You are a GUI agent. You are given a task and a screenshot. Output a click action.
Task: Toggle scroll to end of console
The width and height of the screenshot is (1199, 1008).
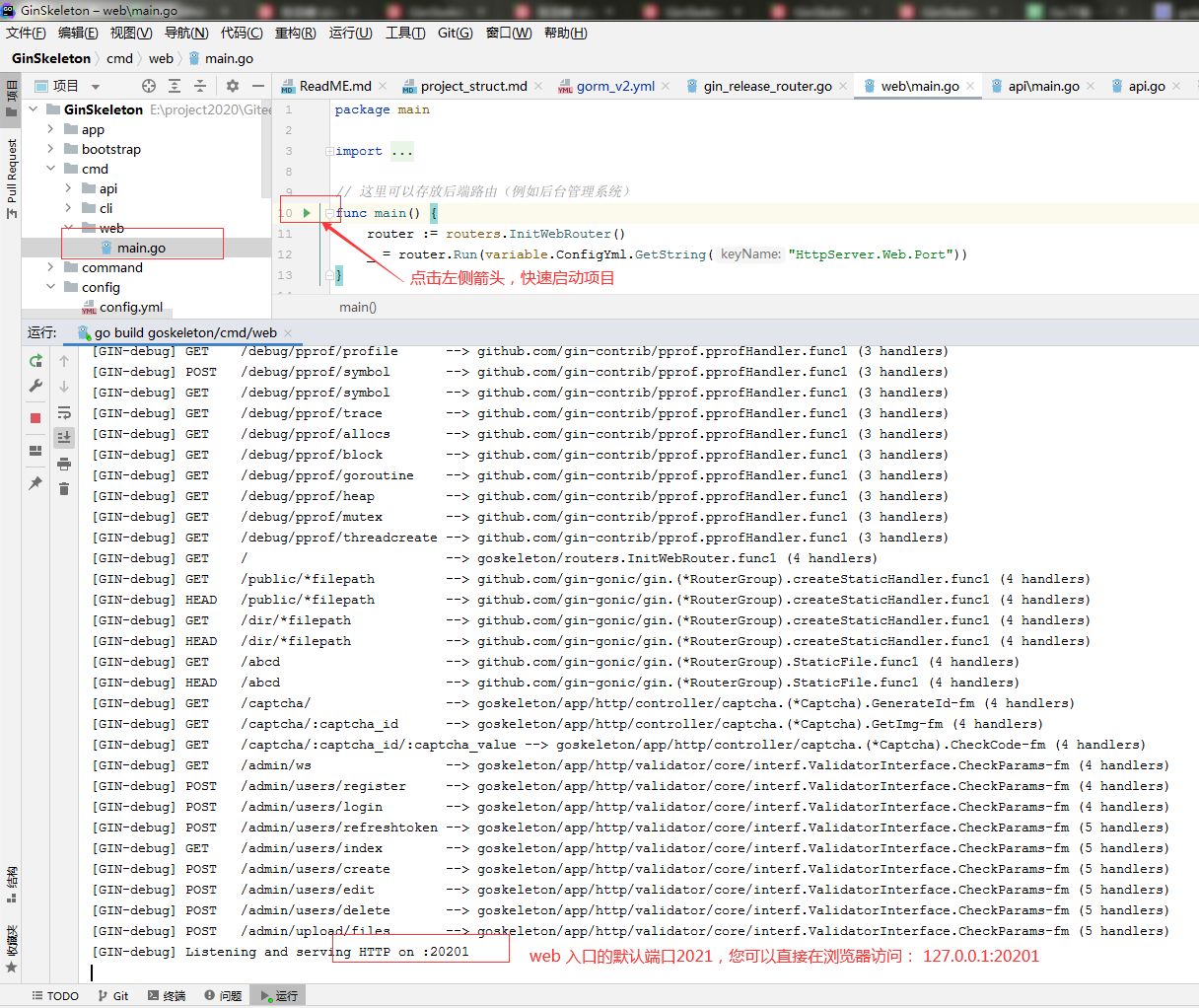point(64,437)
